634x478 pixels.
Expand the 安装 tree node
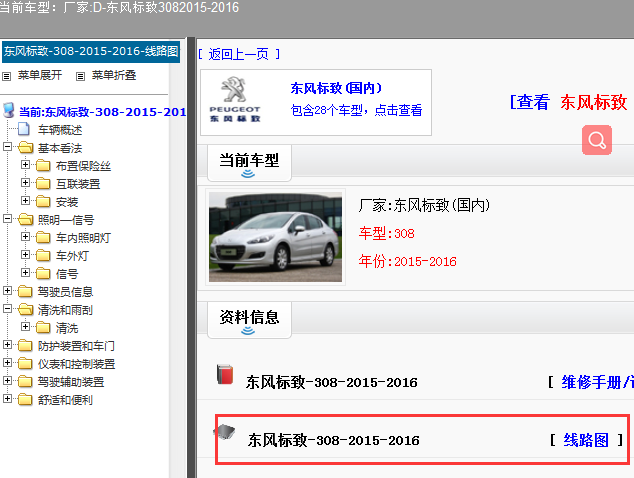pos(25,201)
